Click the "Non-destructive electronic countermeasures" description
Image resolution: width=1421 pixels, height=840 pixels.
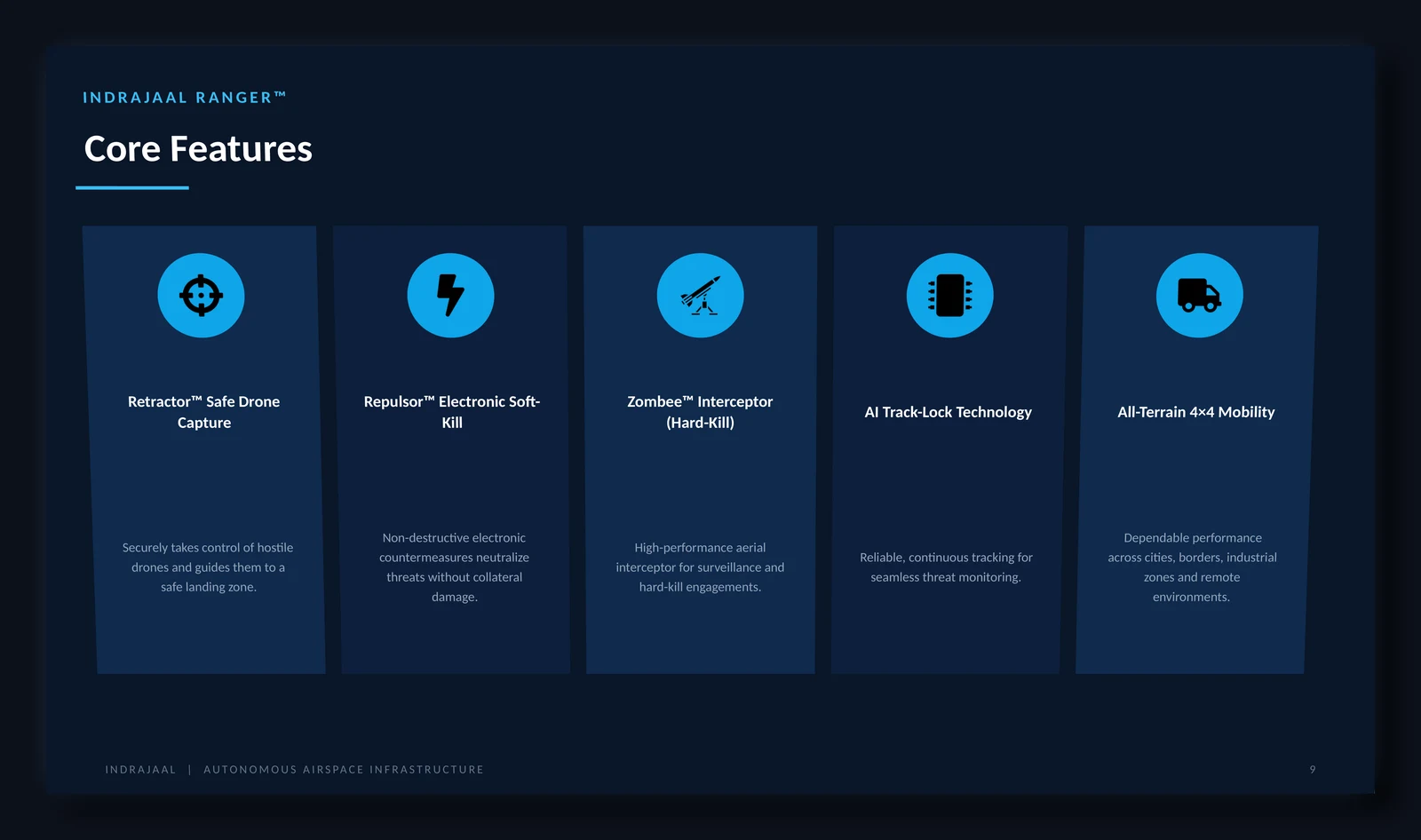454,567
